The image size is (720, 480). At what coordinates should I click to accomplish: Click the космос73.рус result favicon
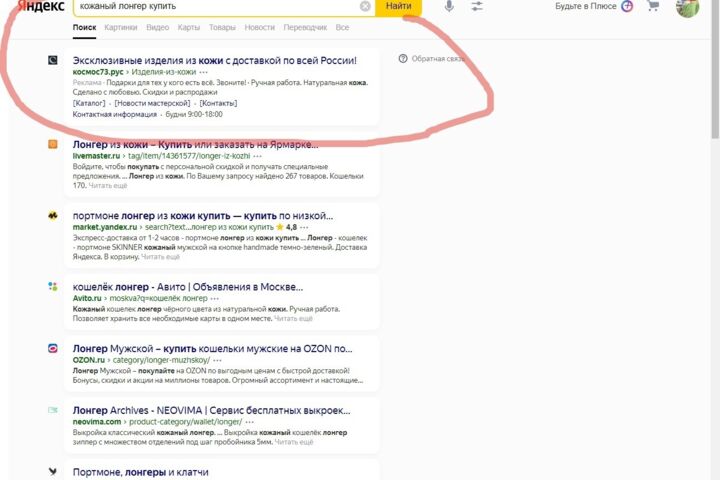click(53, 60)
